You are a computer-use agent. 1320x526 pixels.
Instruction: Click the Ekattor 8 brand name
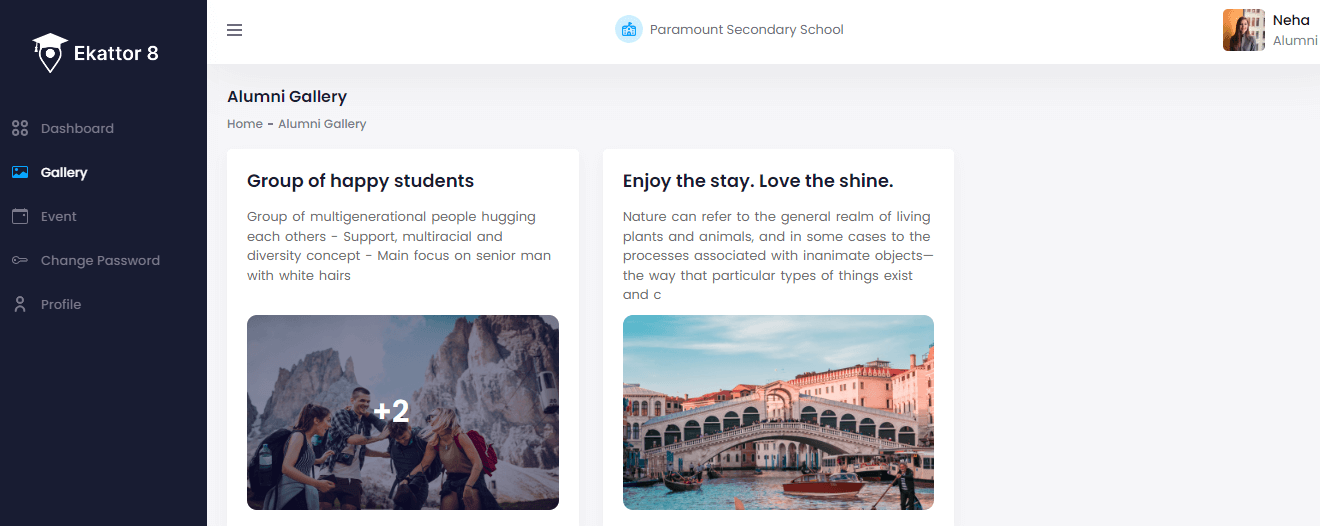116,53
